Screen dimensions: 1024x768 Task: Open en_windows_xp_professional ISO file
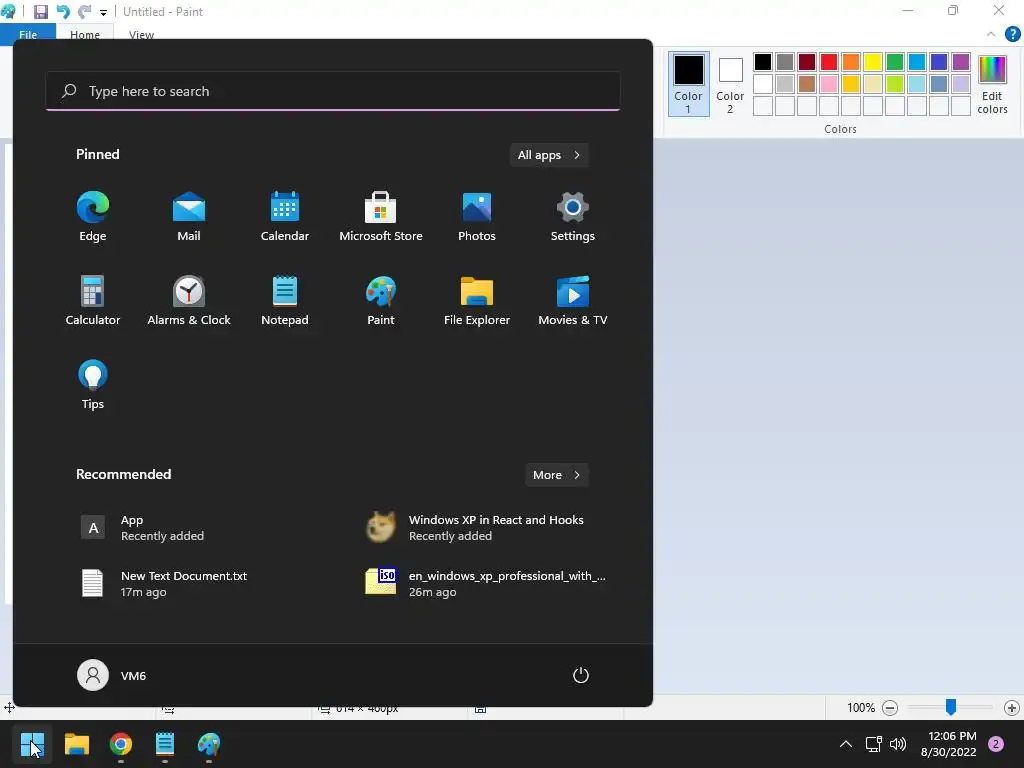tap(487, 583)
